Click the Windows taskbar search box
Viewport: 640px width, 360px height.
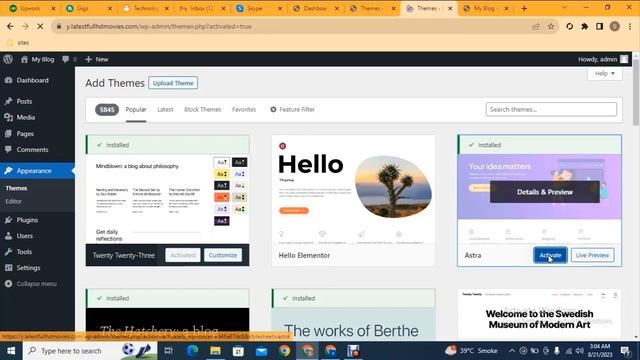[90, 351]
